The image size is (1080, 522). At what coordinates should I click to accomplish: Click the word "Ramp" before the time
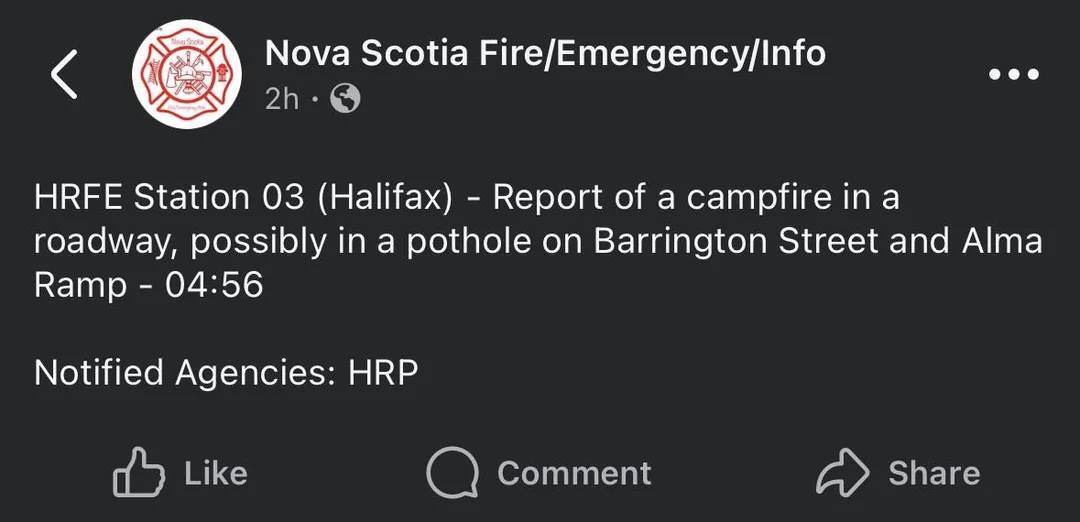(81, 286)
